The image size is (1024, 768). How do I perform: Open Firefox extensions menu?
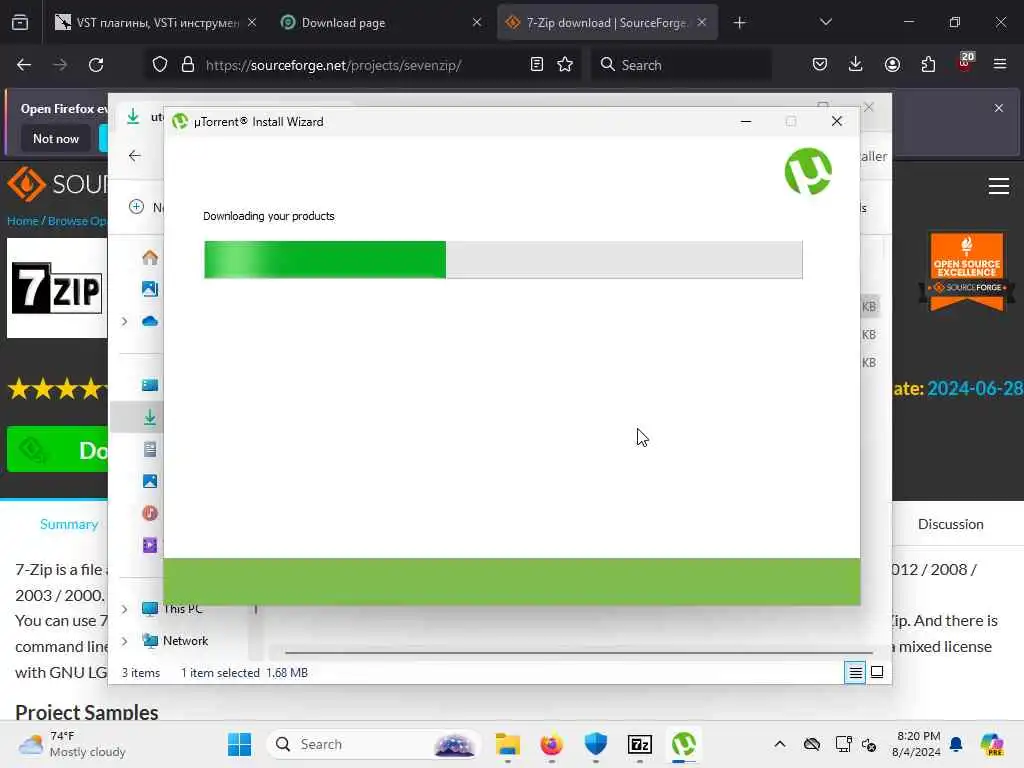pos(928,65)
